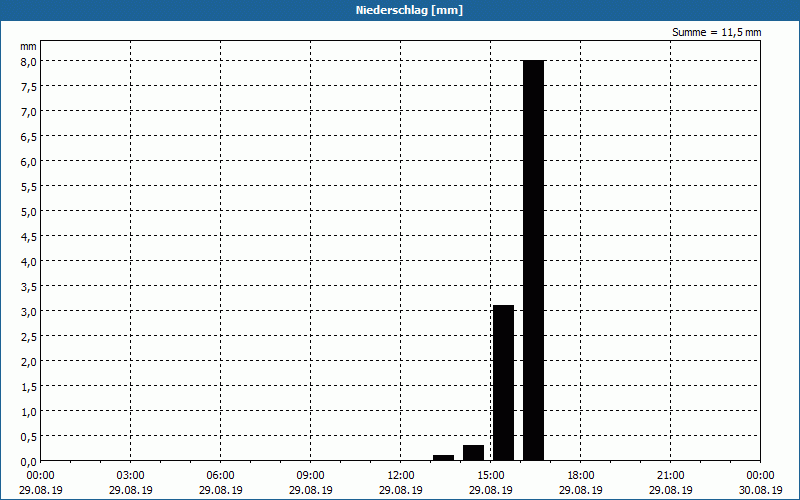
Task: Click the 06:00 time axis label
Action: point(220,475)
